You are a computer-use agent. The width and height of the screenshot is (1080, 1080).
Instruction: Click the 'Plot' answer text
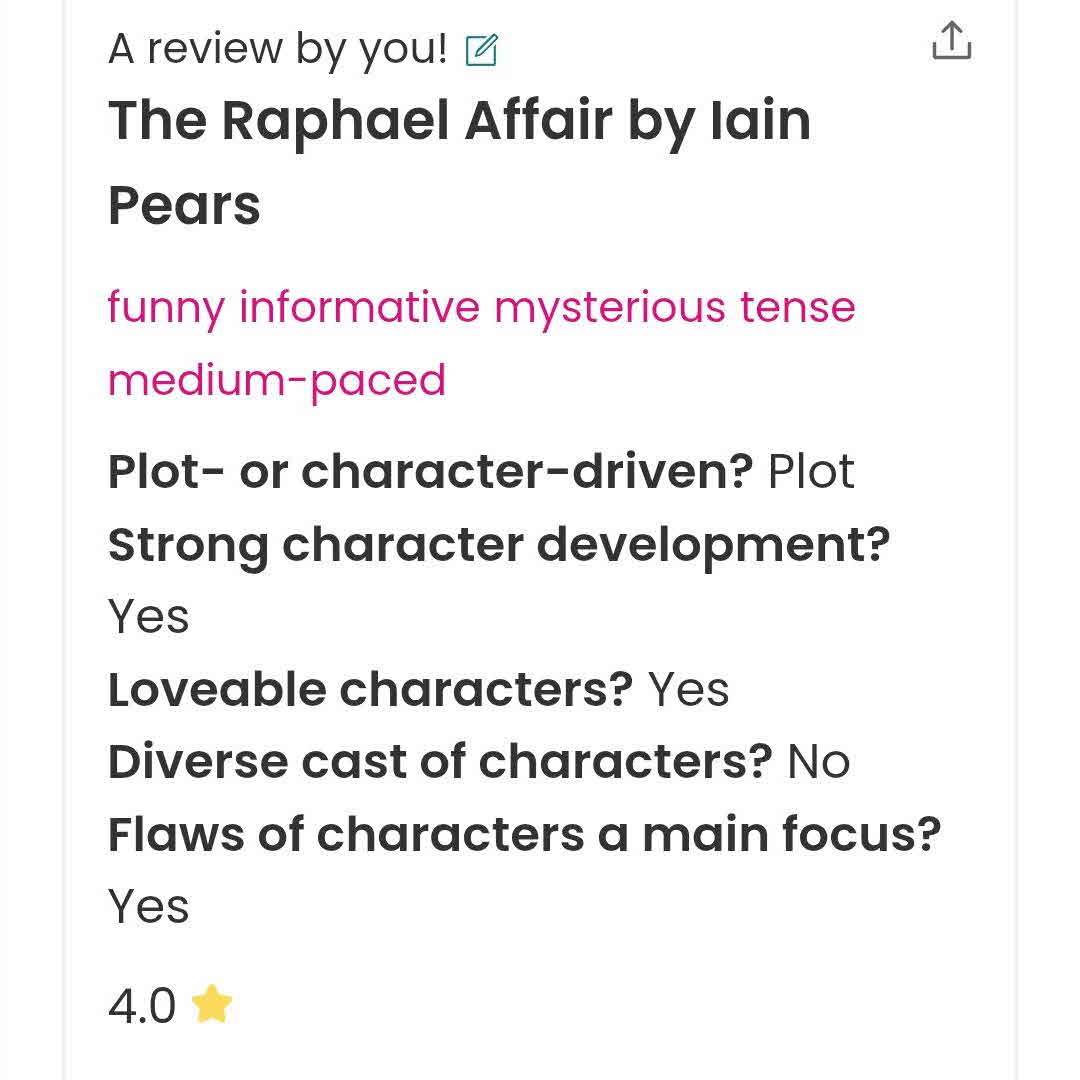pyautogui.click(x=811, y=472)
